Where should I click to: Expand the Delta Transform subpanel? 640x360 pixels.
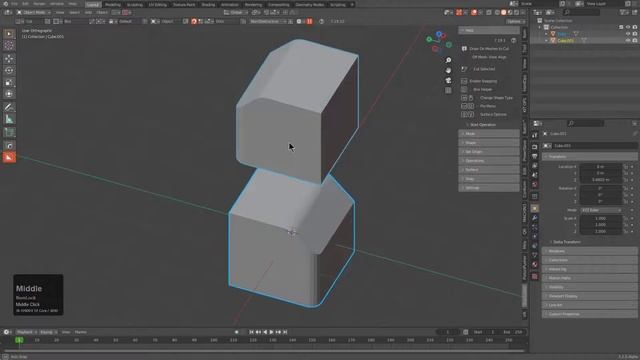click(x=566, y=242)
